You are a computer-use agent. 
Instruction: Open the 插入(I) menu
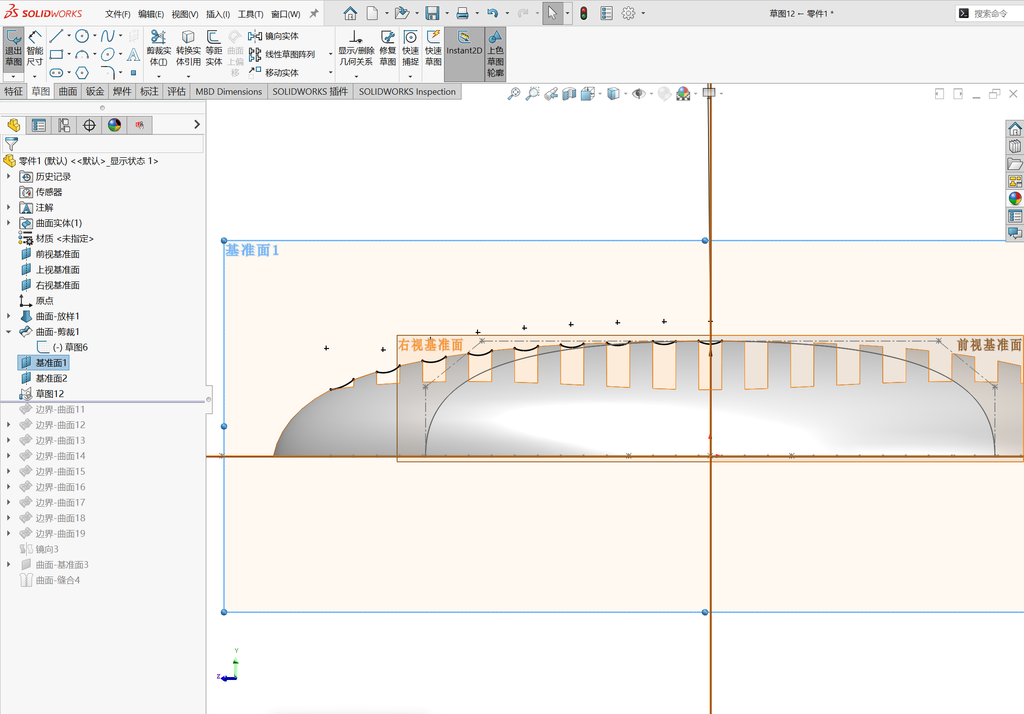click(217, 14)
